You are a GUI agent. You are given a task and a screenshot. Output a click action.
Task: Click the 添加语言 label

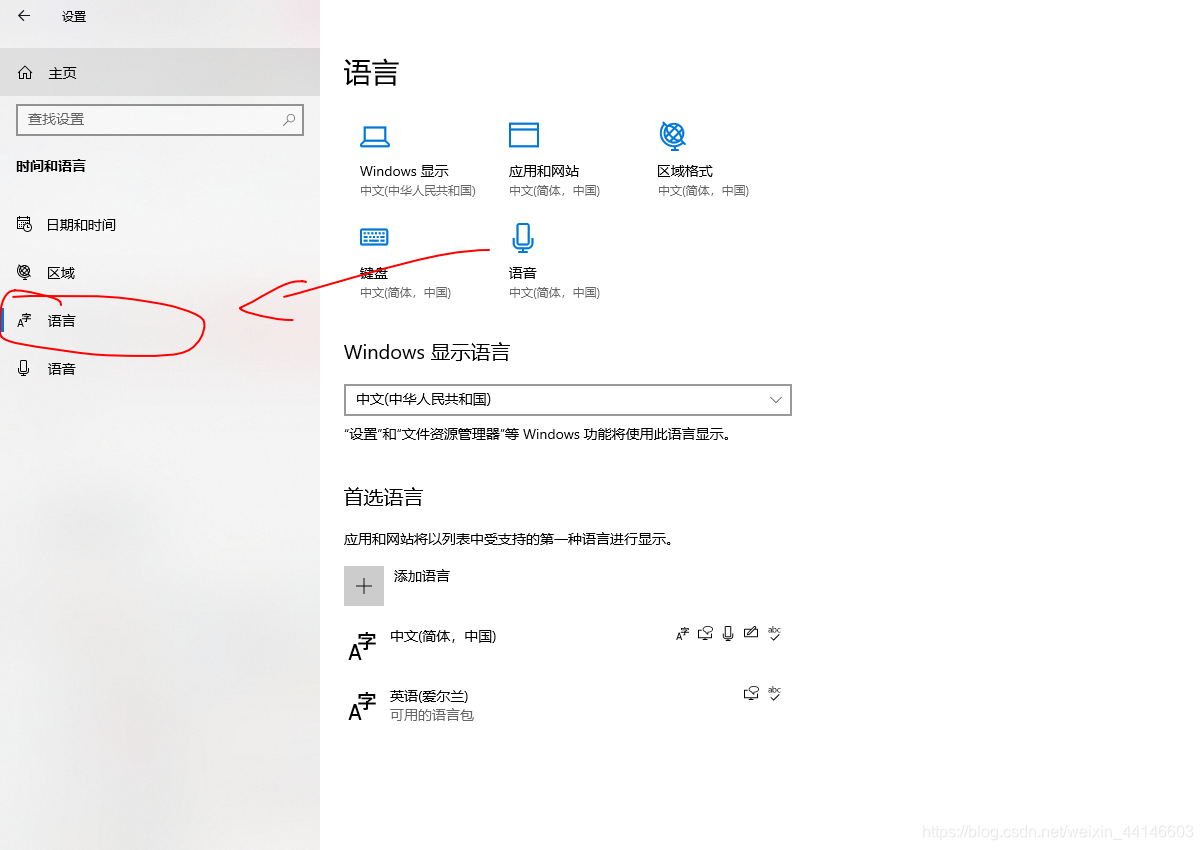click(422, 576)
